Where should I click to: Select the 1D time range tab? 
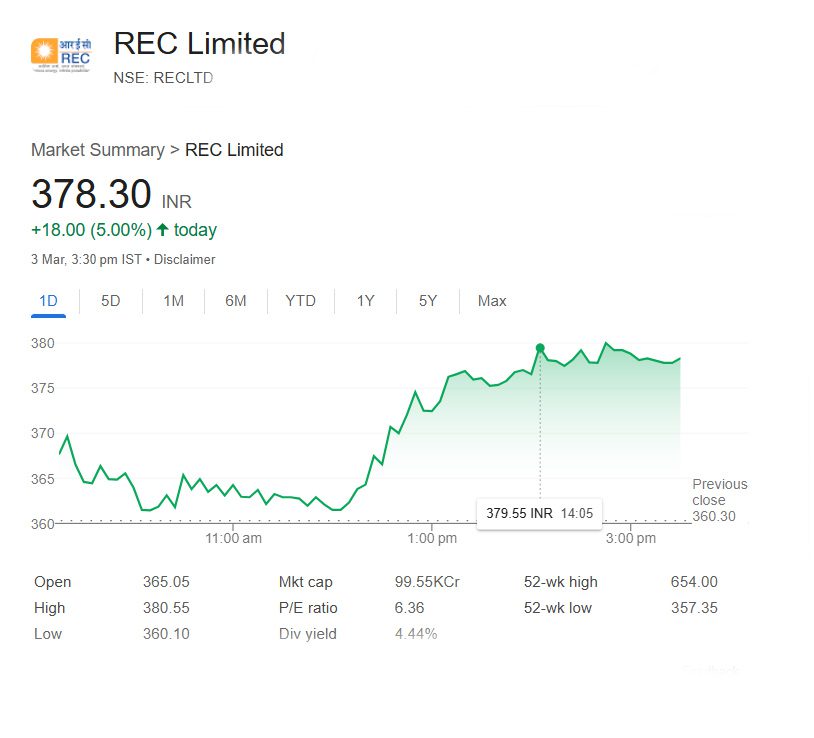point(48,301)
